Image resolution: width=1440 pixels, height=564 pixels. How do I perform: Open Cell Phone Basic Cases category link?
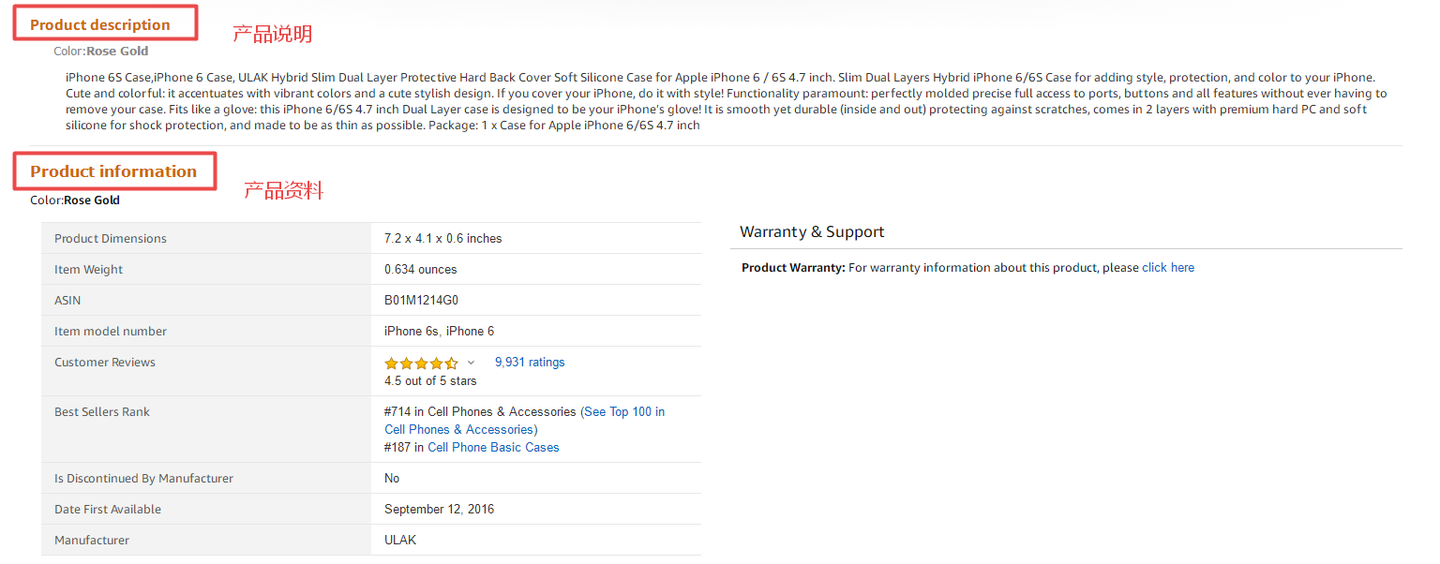click(x=493, y=447)
